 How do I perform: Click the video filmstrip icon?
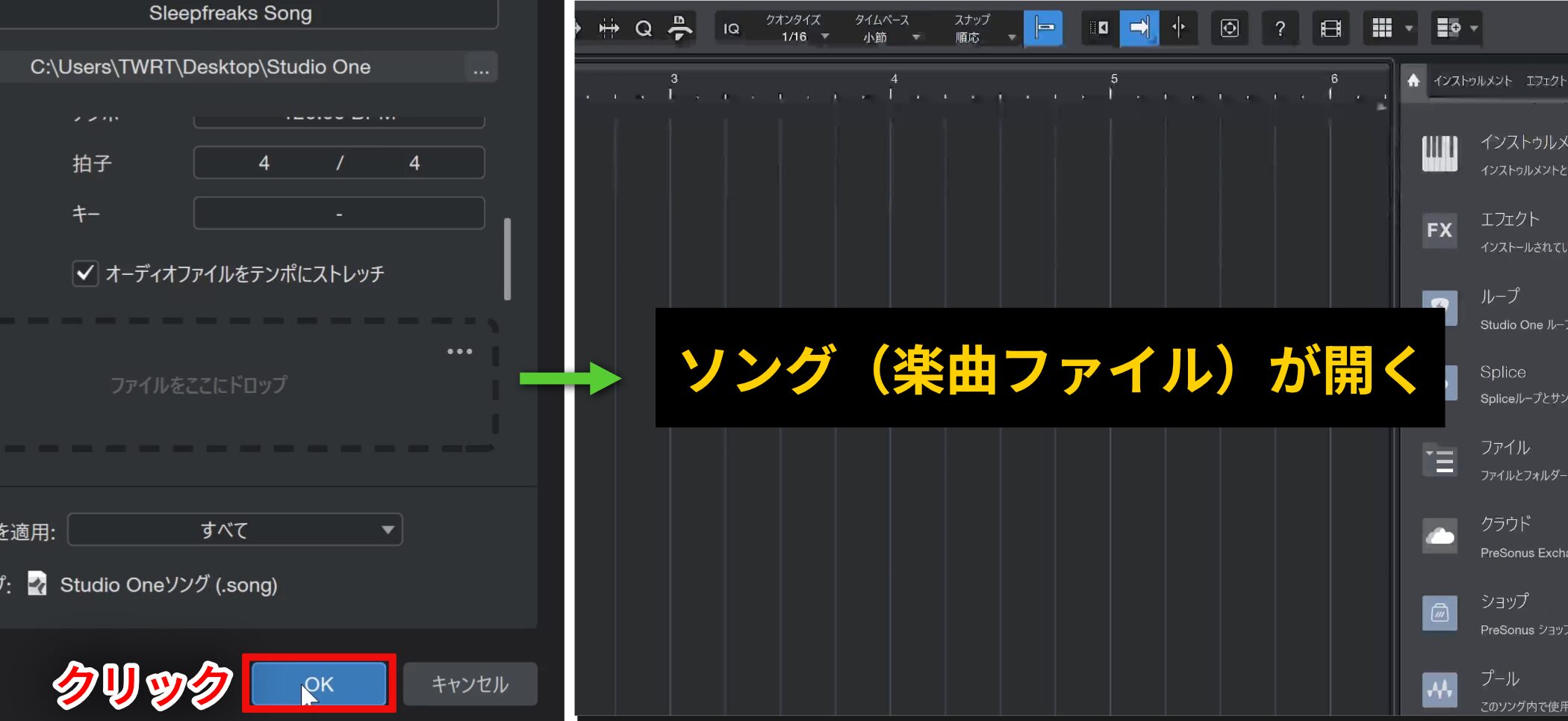[1331, 28]
